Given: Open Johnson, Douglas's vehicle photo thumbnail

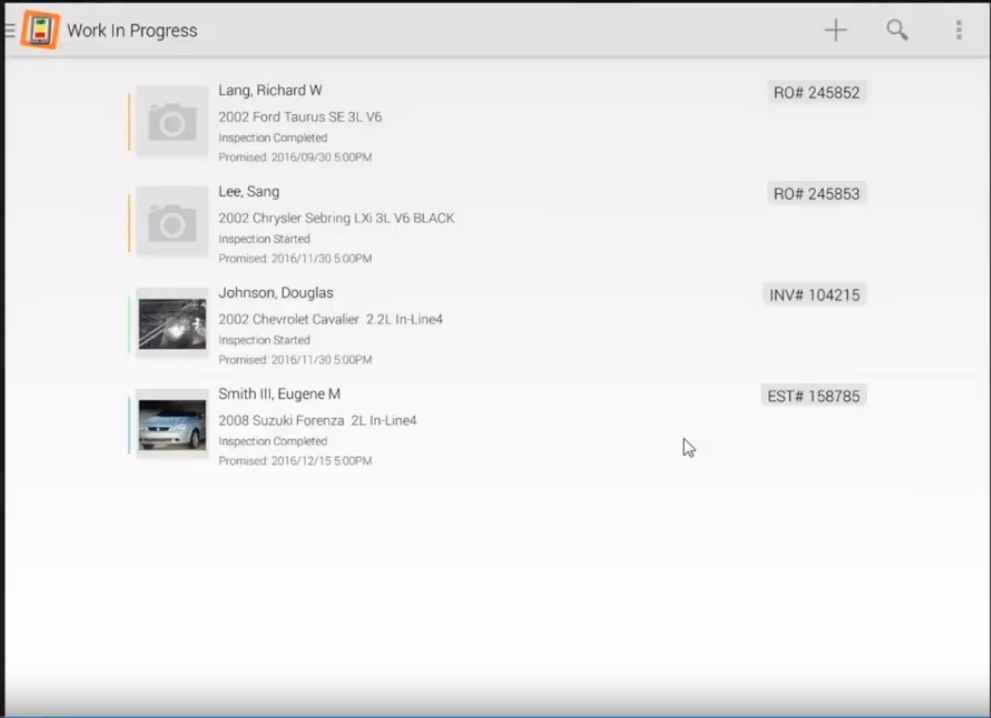Looking at the screenshot, I should coord(170,322).
